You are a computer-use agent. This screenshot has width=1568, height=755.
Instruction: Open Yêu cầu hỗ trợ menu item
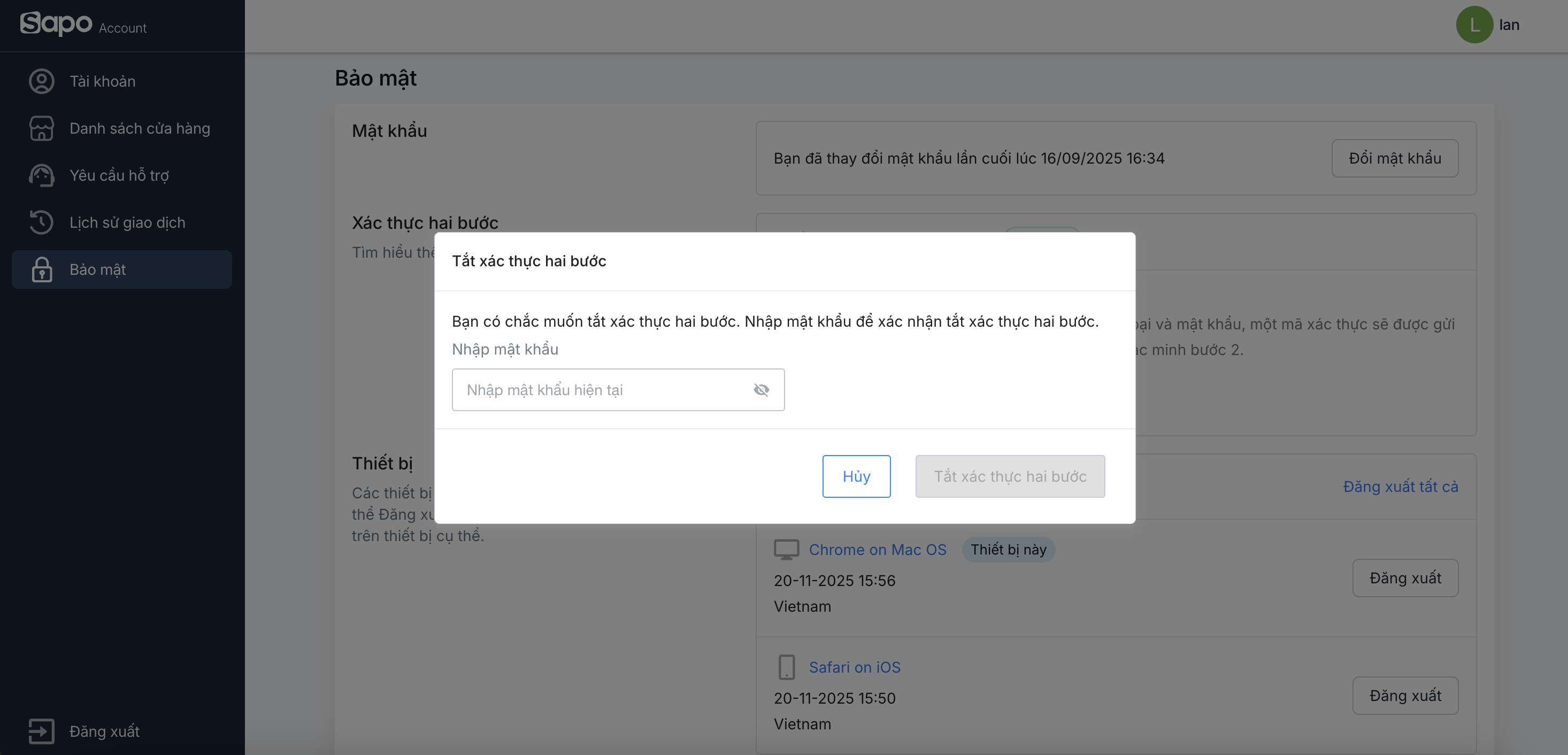[x=119, y=176]
